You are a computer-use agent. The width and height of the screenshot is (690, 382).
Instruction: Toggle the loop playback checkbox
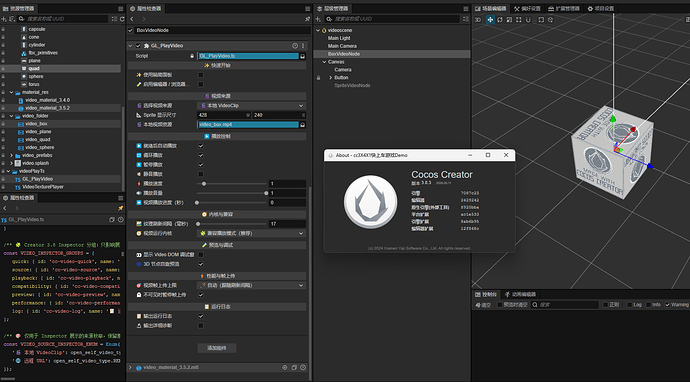pyautogui.click(x=201, y=155)
